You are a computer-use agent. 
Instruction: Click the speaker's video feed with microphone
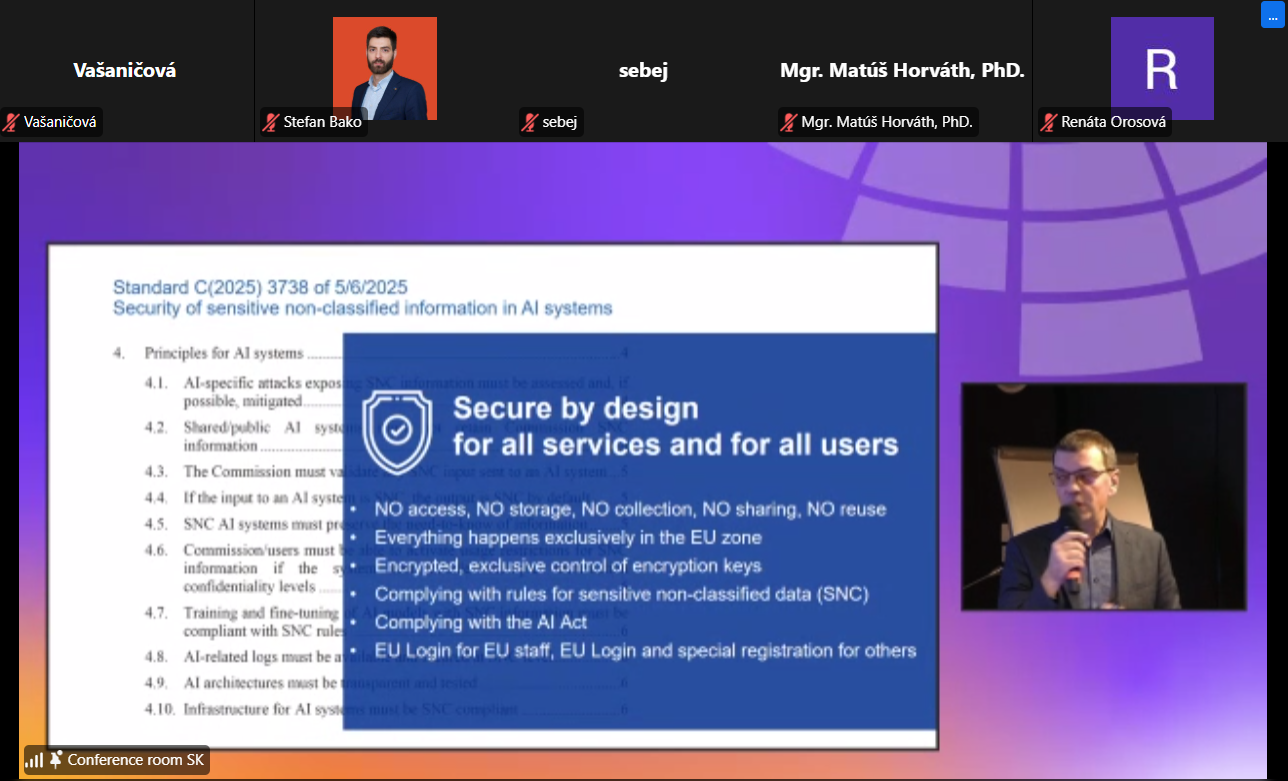tap(1103, 496)
